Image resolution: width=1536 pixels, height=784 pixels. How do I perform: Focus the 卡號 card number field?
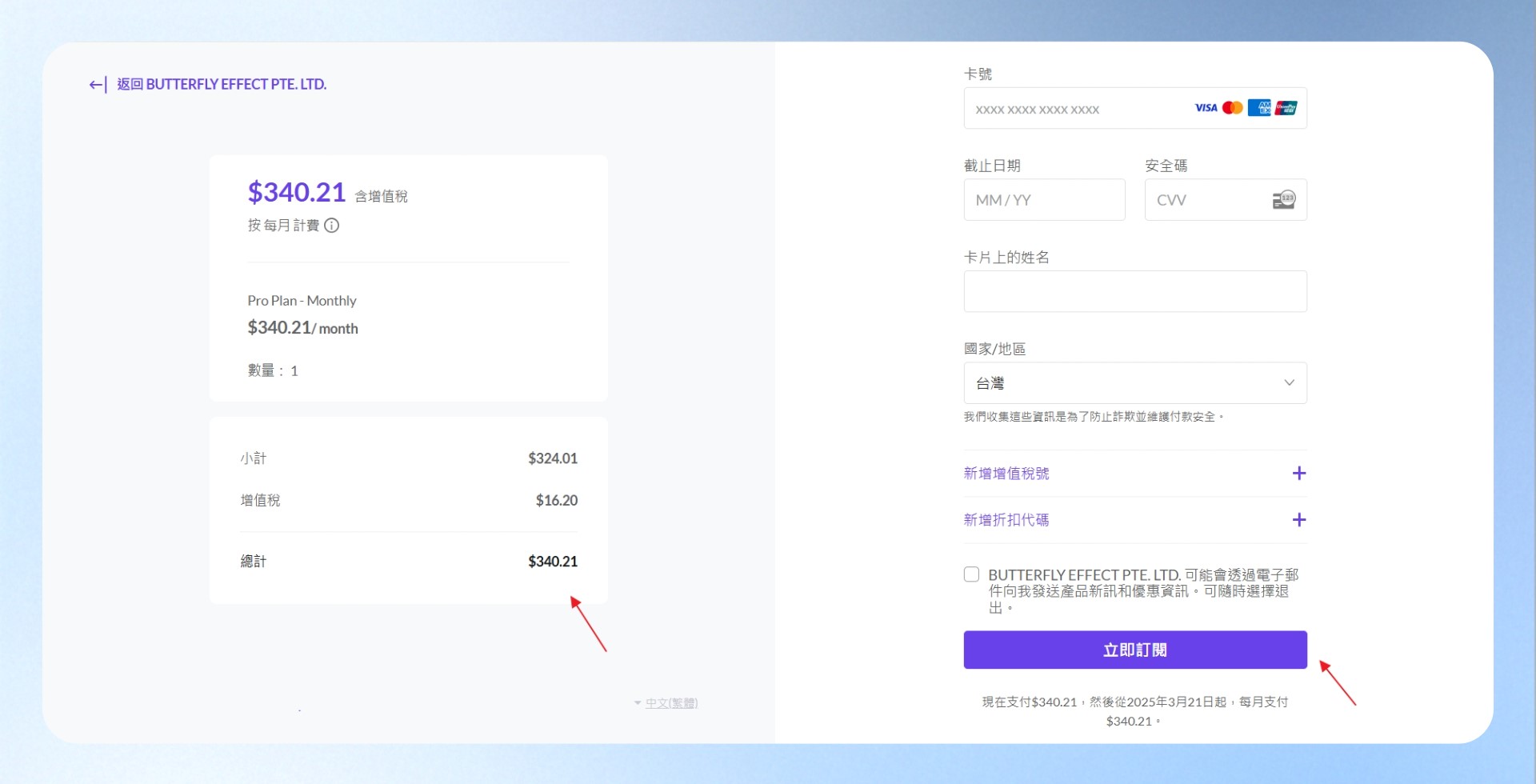tap(1135, 108)
